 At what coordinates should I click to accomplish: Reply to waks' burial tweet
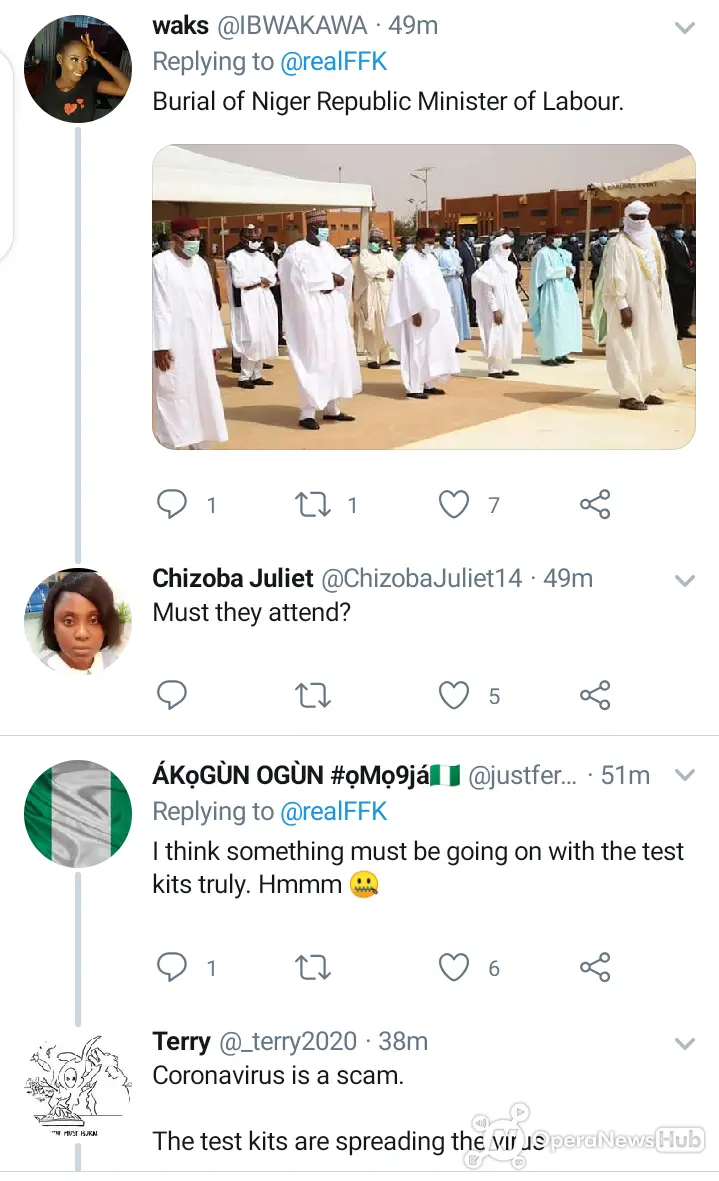172,504
